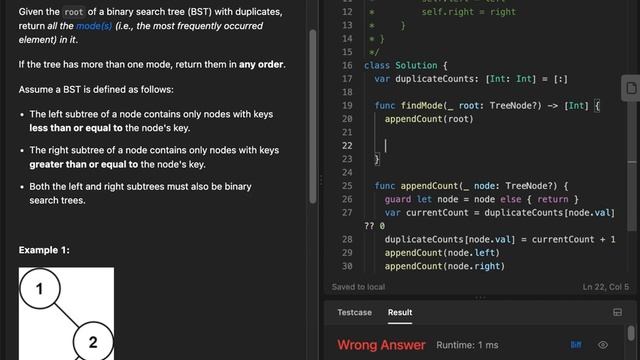
Task: Click the editor minimap scrollbar marker
Action: pyautogui.click(x=632, y=162)
